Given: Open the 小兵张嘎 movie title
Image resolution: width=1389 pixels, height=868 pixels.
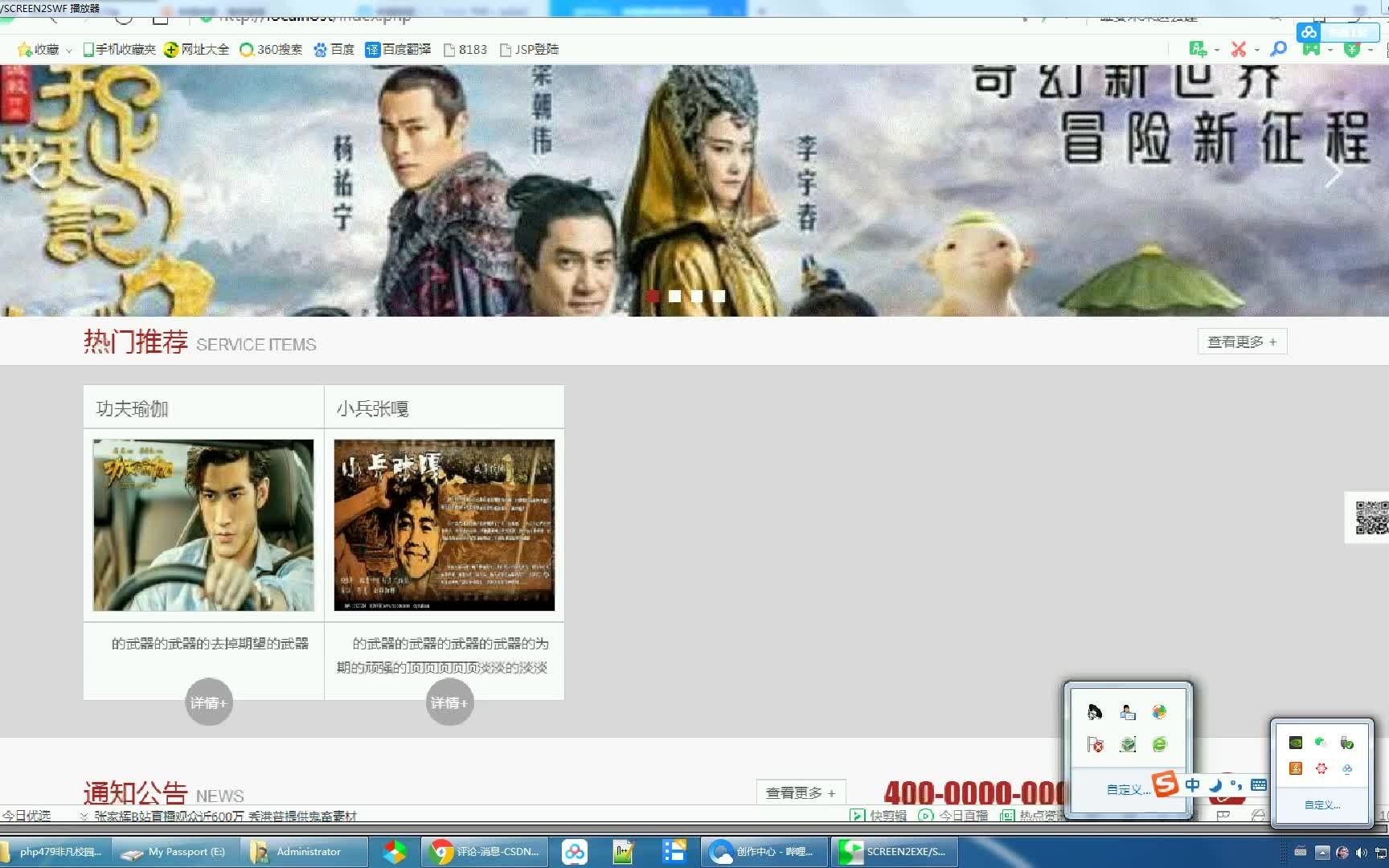Looking at the screenshot, I should tap(373, 409).
